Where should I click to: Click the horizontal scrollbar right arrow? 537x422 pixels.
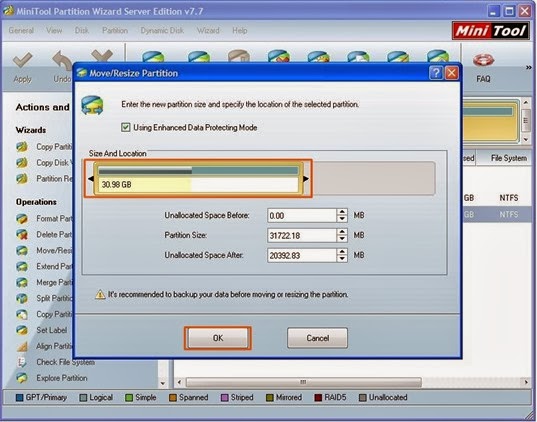(x=526, y=382)
